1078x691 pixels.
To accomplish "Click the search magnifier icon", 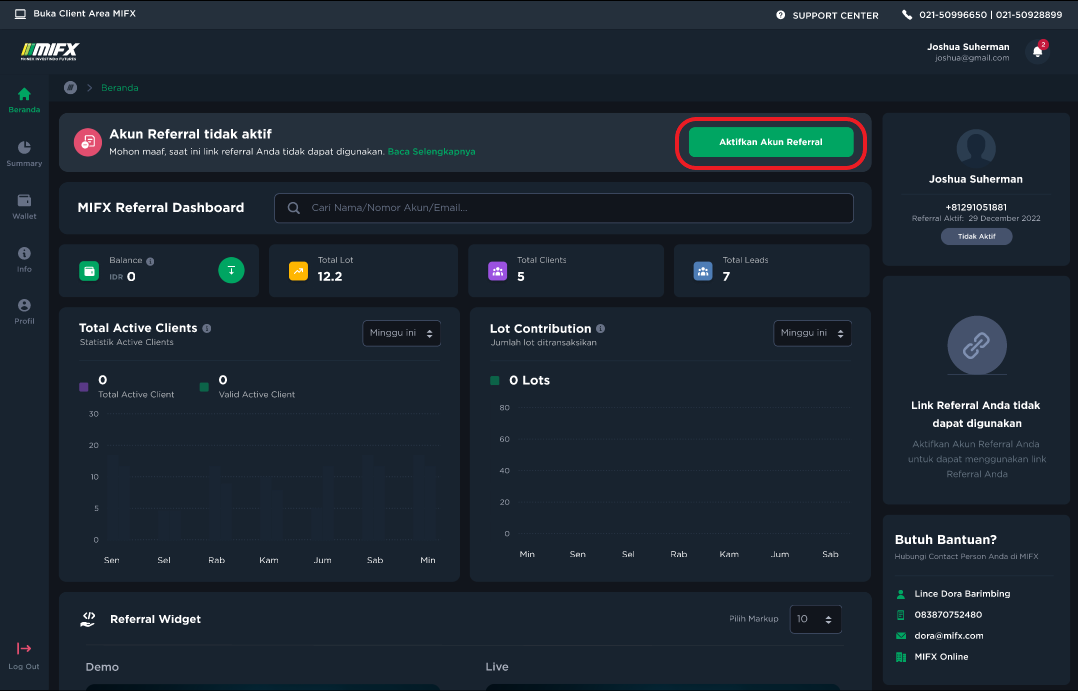I will [x=294, y=208].
